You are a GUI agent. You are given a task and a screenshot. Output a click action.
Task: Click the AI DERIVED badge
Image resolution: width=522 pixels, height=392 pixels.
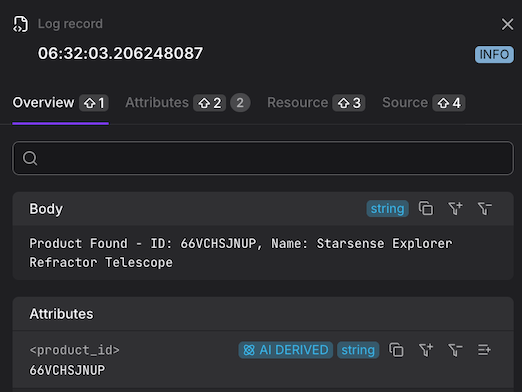[x=286, y=350]
